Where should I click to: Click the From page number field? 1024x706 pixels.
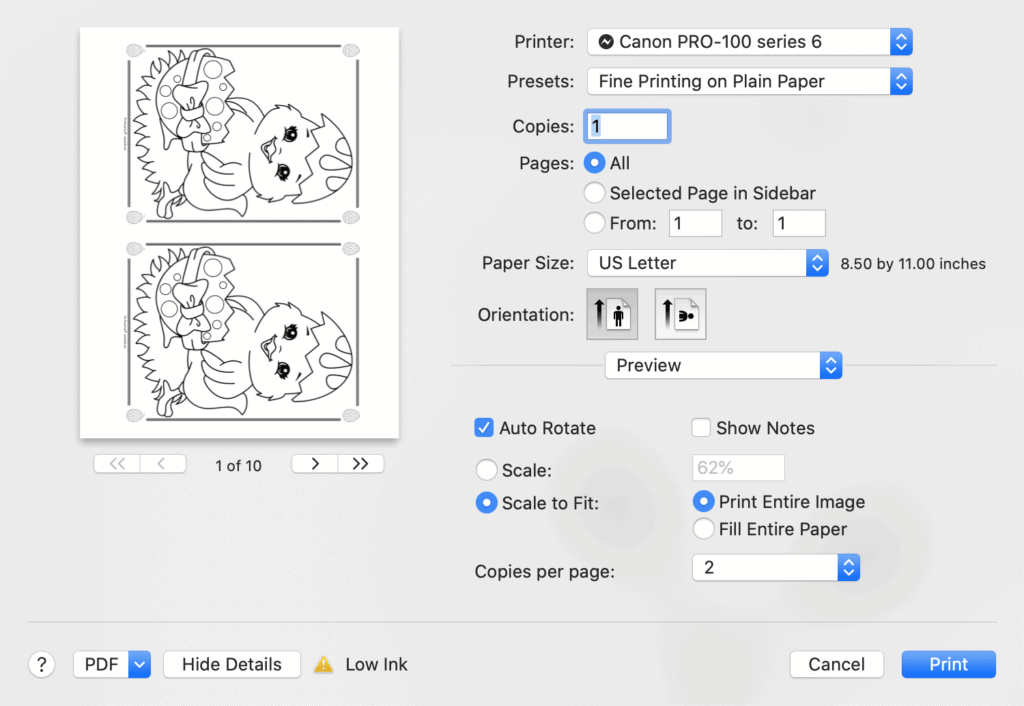(696, 223)
